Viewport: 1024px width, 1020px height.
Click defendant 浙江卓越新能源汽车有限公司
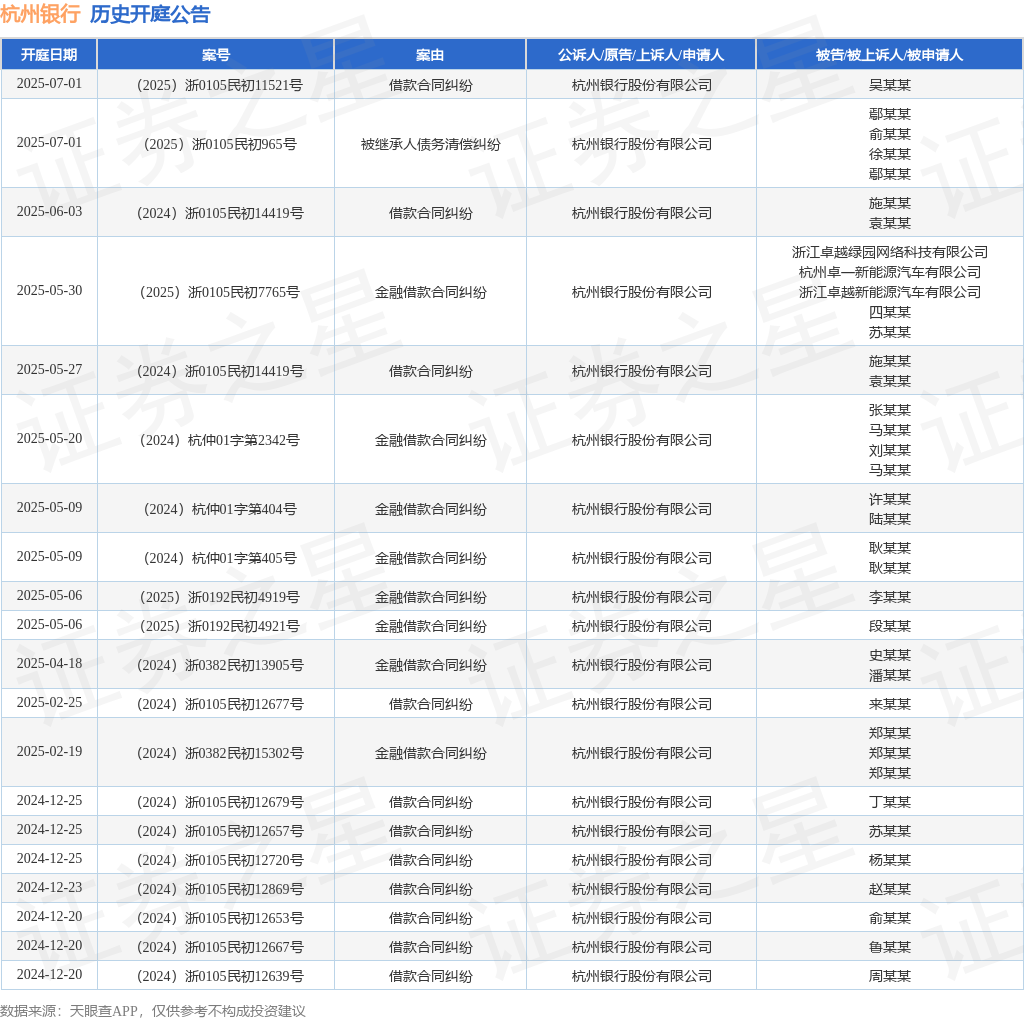click(889, 292)
